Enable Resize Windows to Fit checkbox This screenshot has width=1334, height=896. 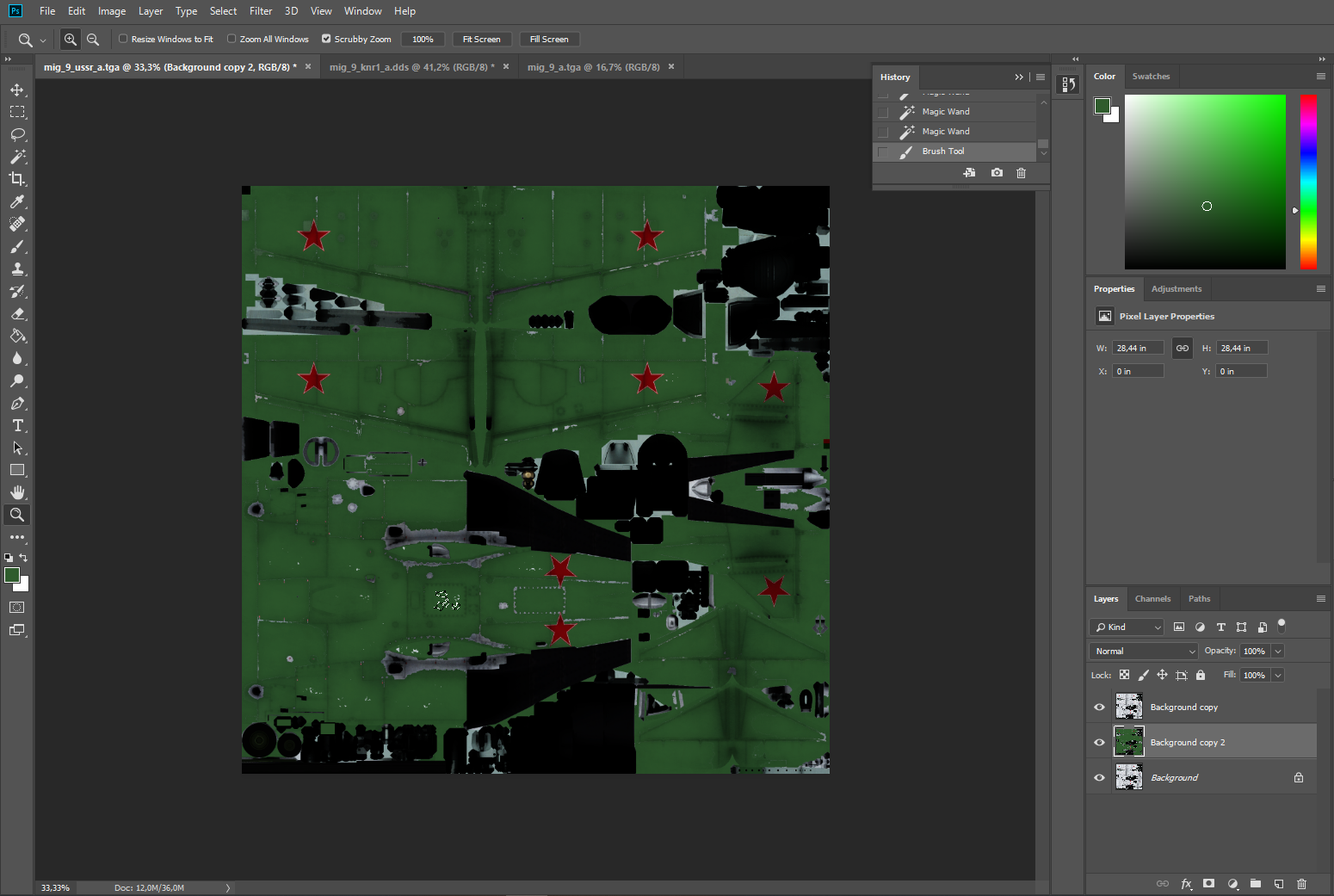[x=123, y=39]
